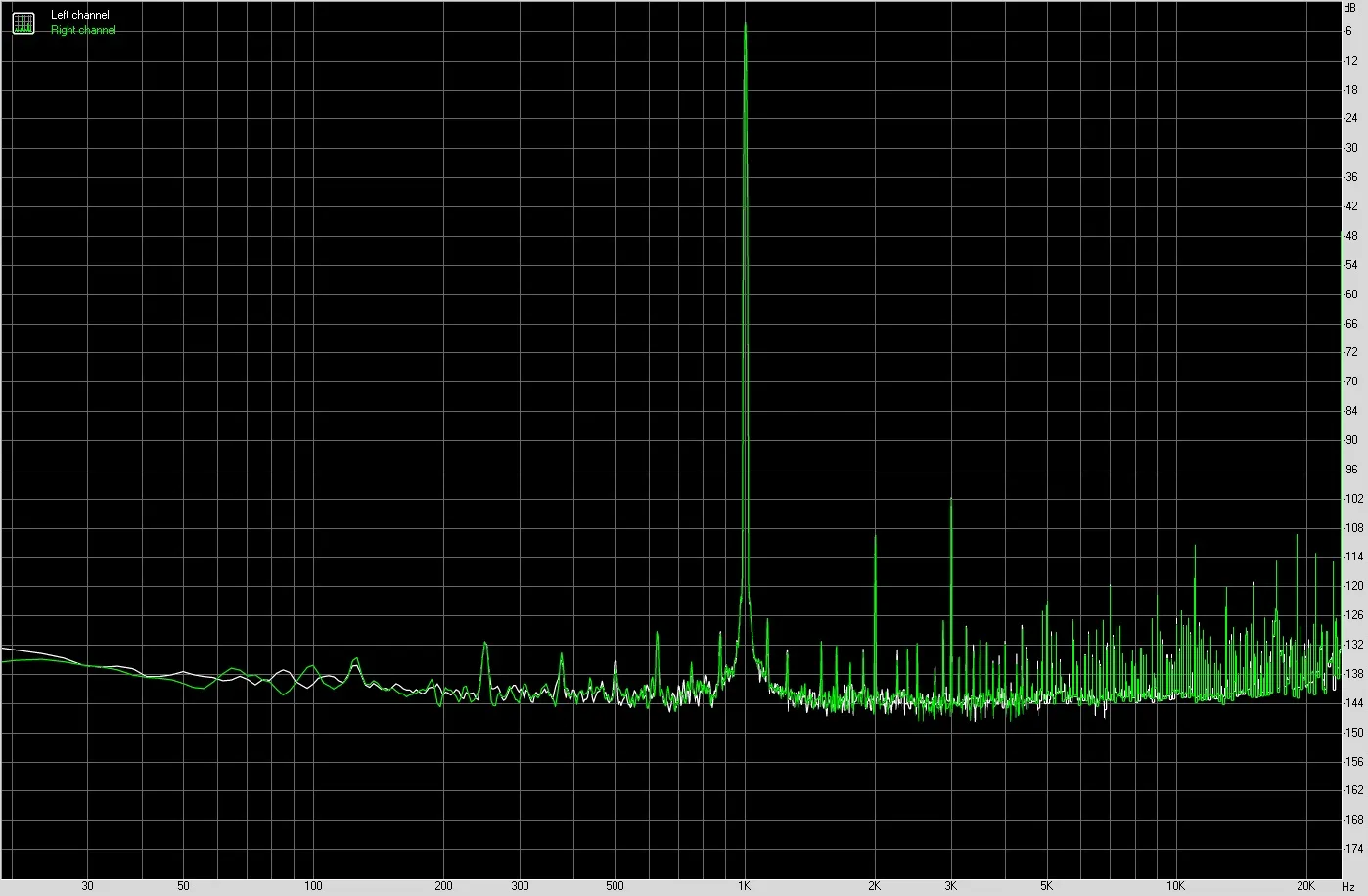
Task: Click the 30 Hz frequency axis label
Action: (x=88, y=886)
